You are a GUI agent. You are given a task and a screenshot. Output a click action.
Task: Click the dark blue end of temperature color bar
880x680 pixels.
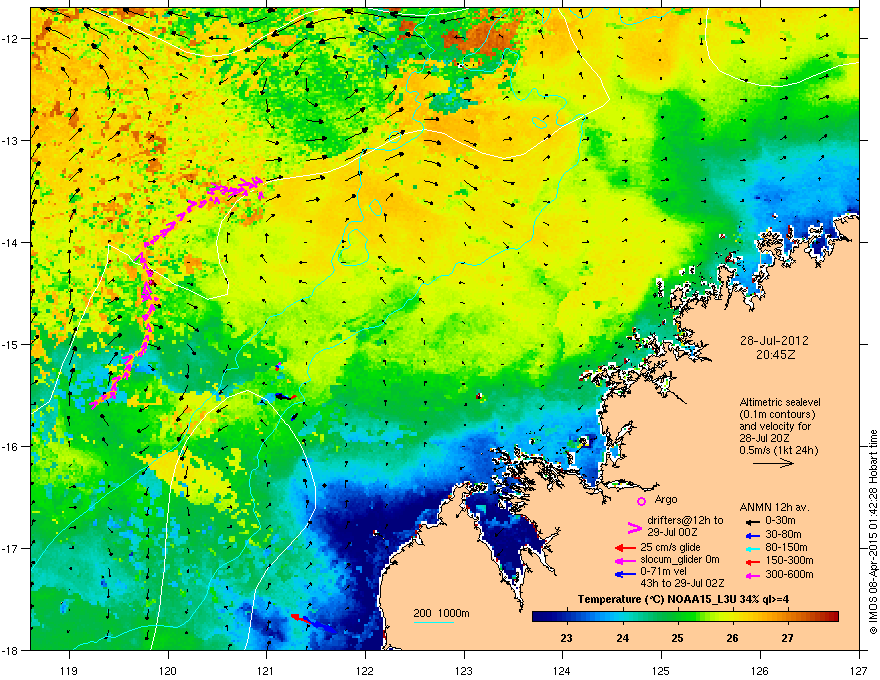pos(542,617)
